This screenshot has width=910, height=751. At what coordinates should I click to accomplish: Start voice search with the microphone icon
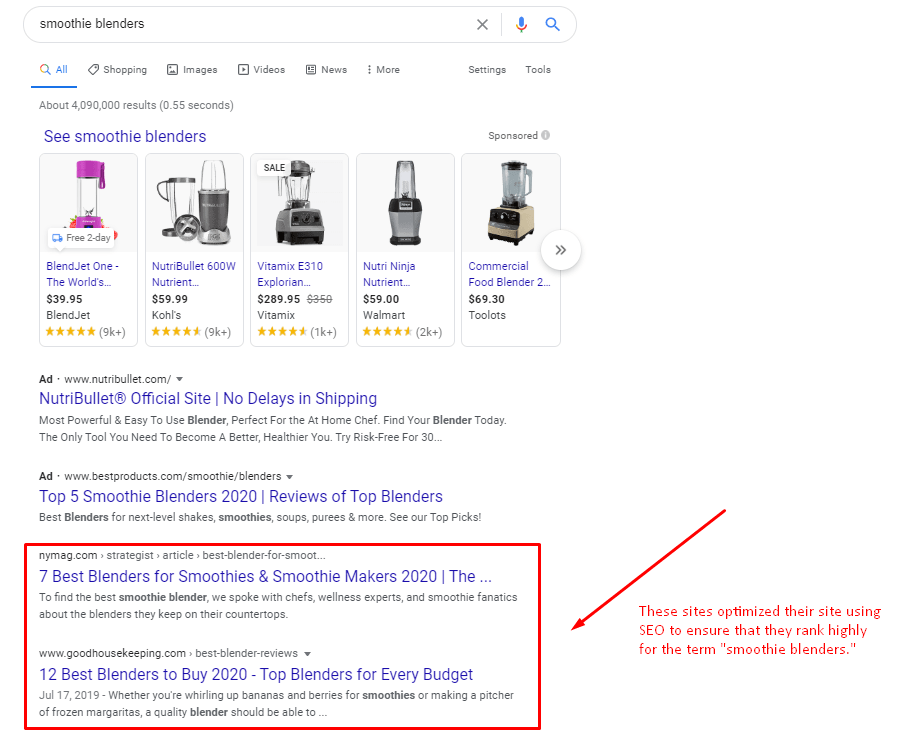point(521,24)
